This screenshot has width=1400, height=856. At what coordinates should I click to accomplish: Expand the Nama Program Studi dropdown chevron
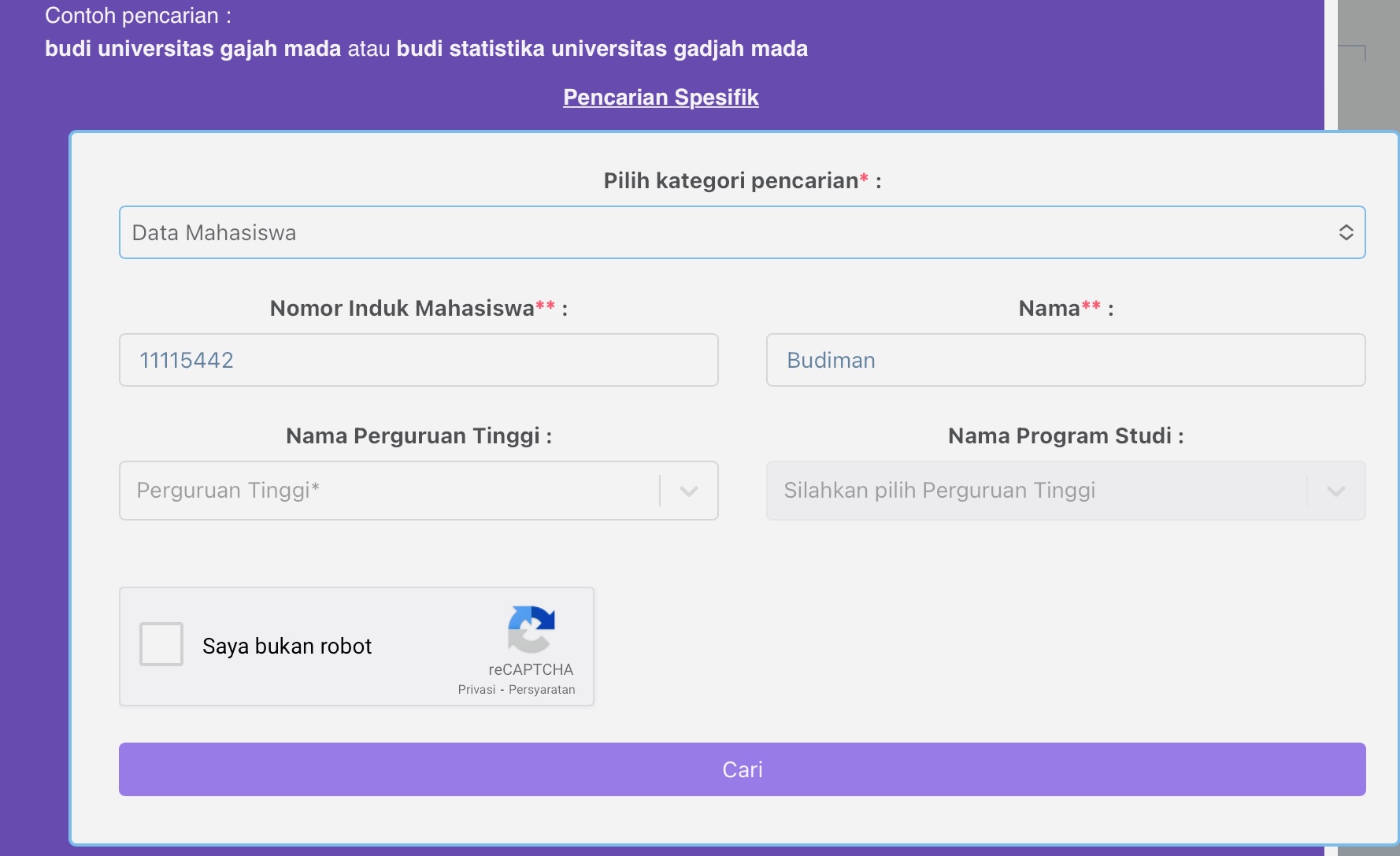point(1336,491)
